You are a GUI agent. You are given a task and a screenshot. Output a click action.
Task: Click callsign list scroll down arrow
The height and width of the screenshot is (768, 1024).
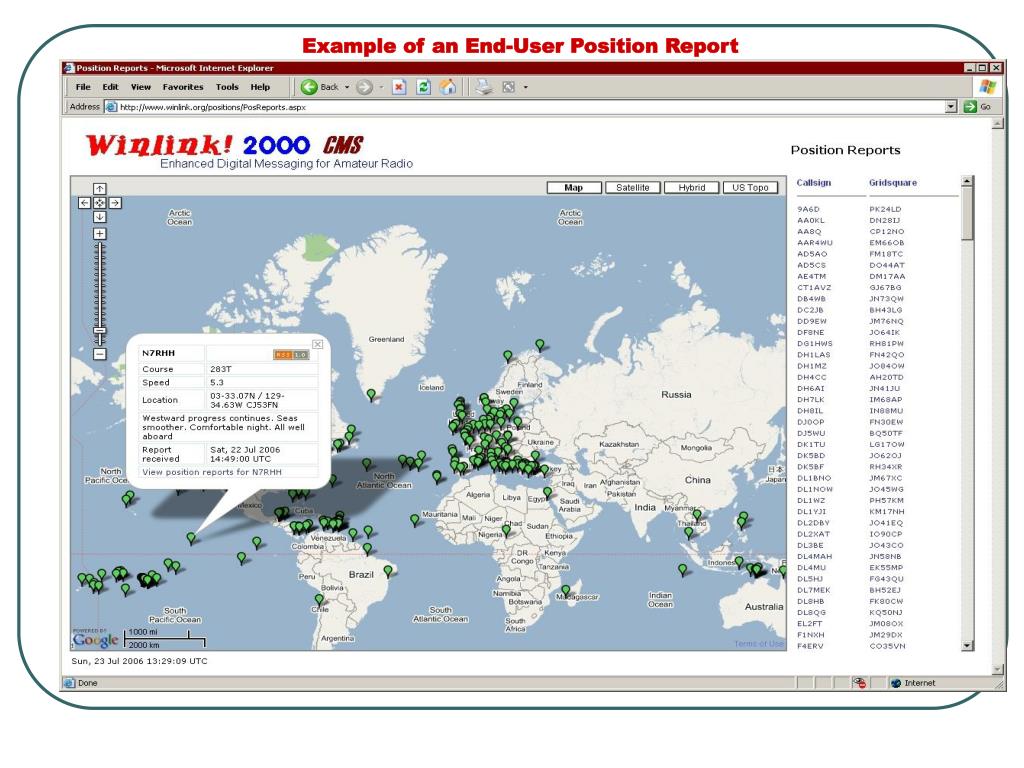click(967, 645)
